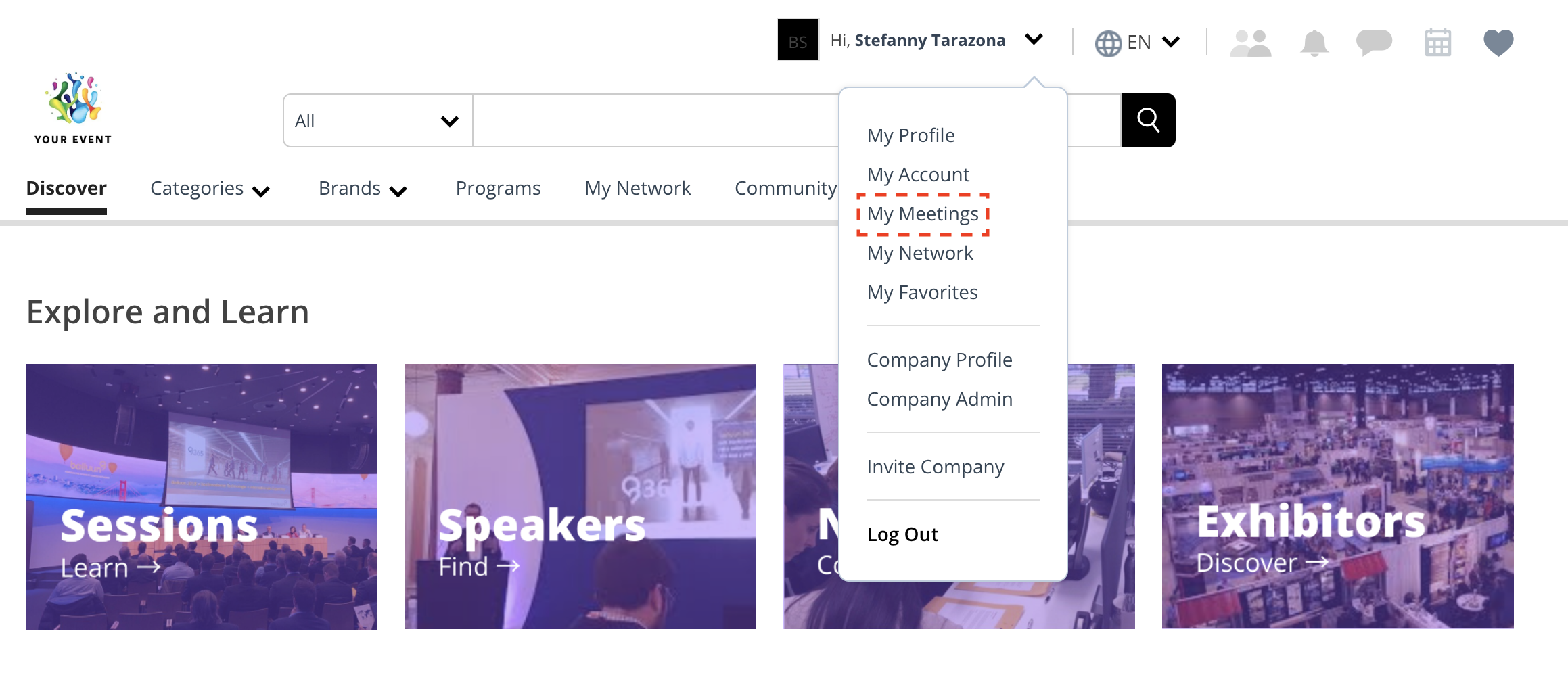Click the search magnifier button
The image size is (1568, 675).
tap(1148, 120)
